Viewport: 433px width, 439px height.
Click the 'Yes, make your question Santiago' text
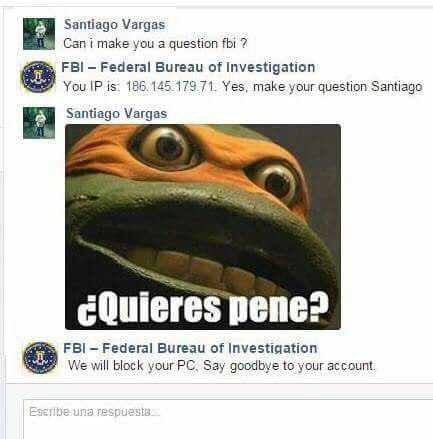point(322,87)
